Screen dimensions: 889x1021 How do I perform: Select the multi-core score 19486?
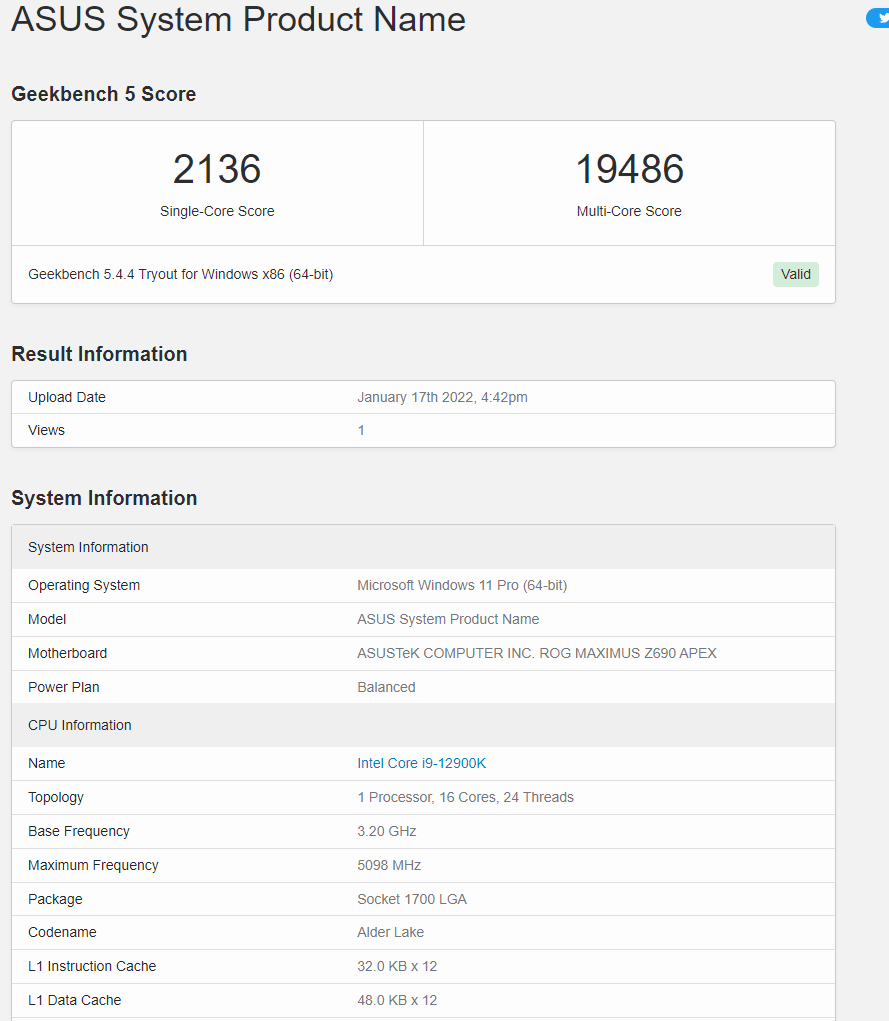tap(629, 169)
